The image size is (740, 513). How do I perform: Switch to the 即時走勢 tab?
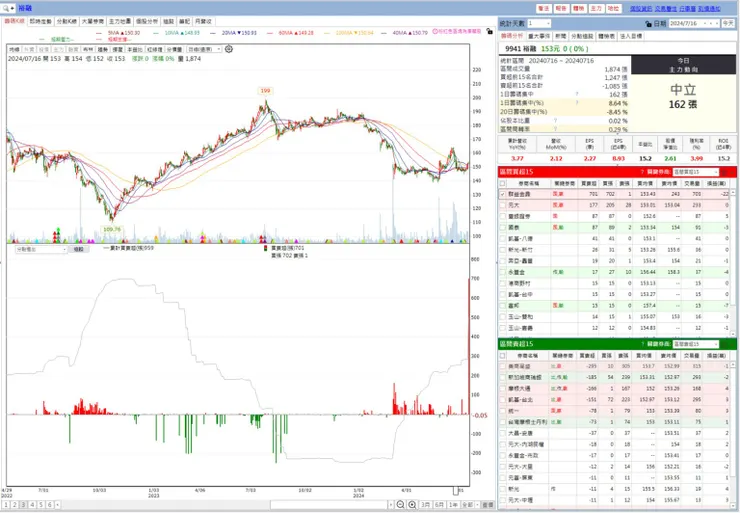(x=41, y=22)
